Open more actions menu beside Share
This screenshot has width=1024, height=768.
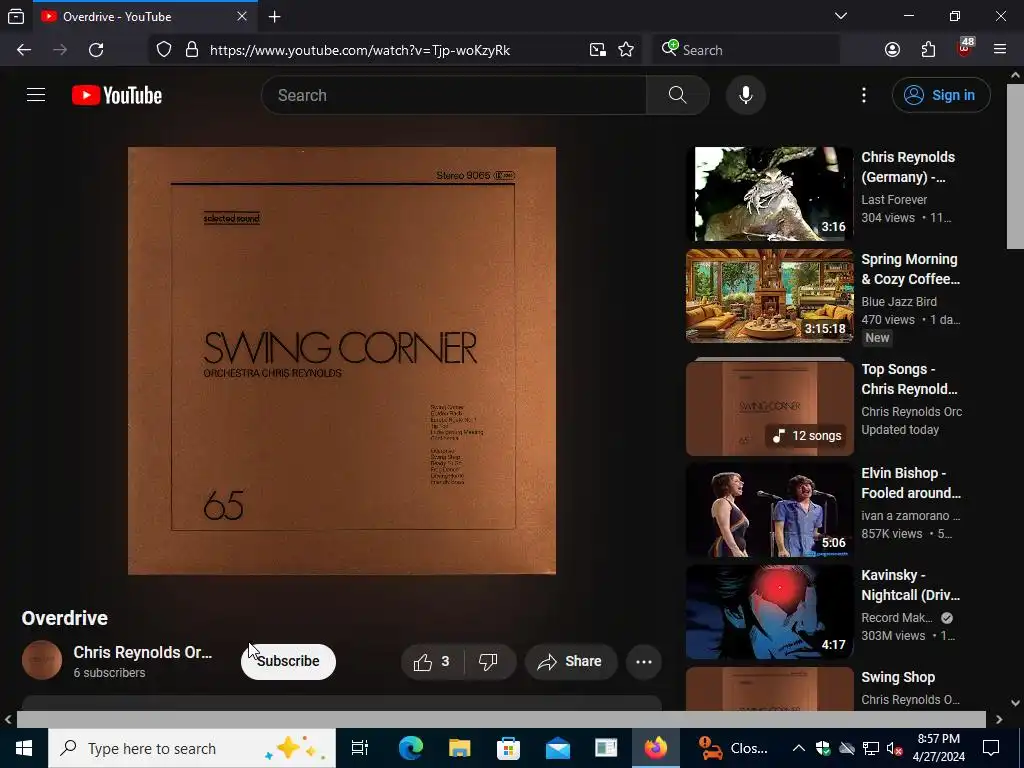pos(644,662)
